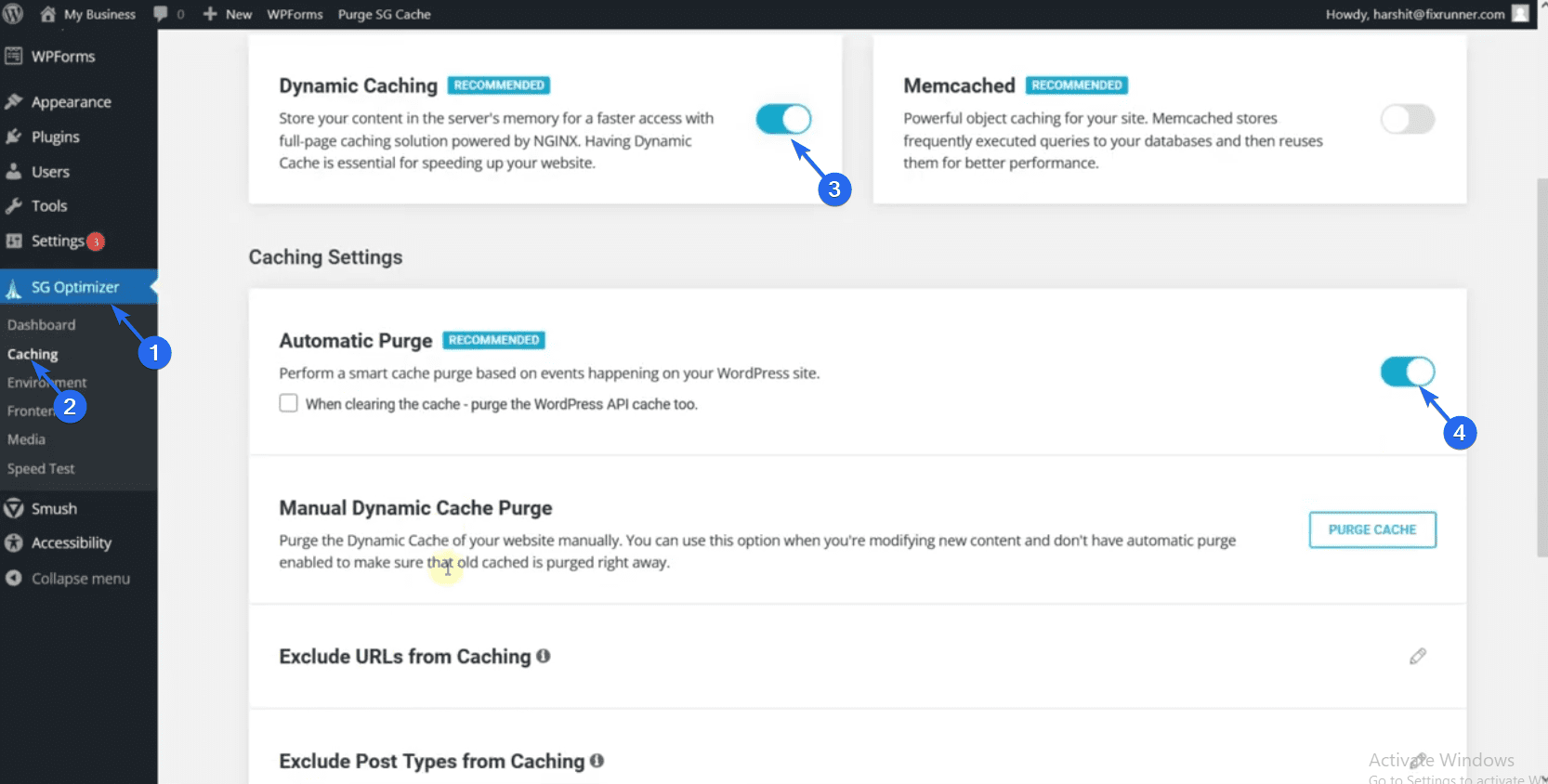Click the Accessibility sidebar icon
The height and width of the screenshot is (784, 1548).
click(x=14, y=542)
